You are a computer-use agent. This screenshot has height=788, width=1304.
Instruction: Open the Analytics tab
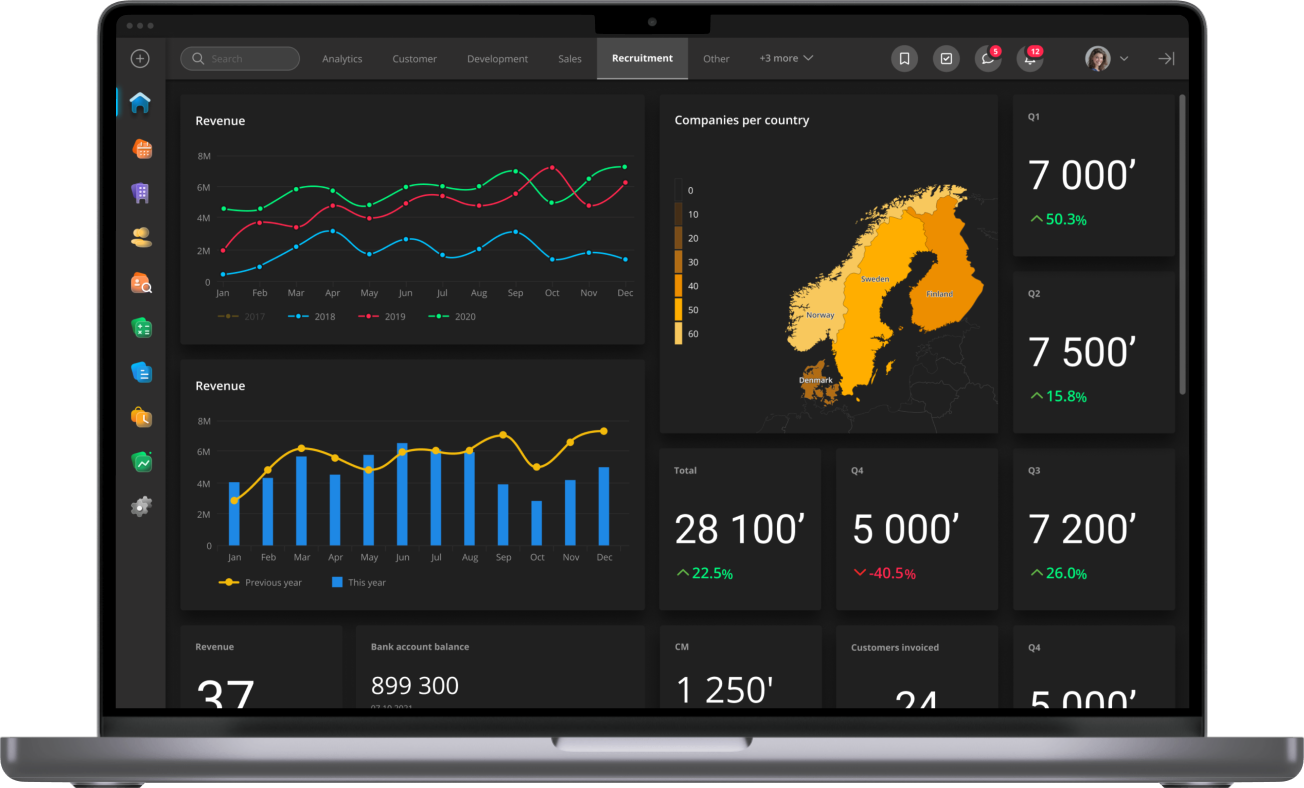click(342, 58)
